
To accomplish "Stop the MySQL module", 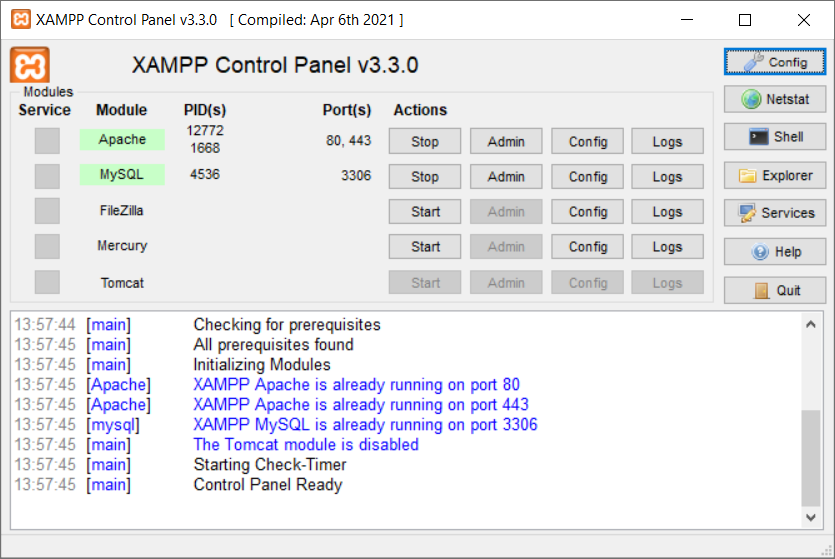I will 425,176.
